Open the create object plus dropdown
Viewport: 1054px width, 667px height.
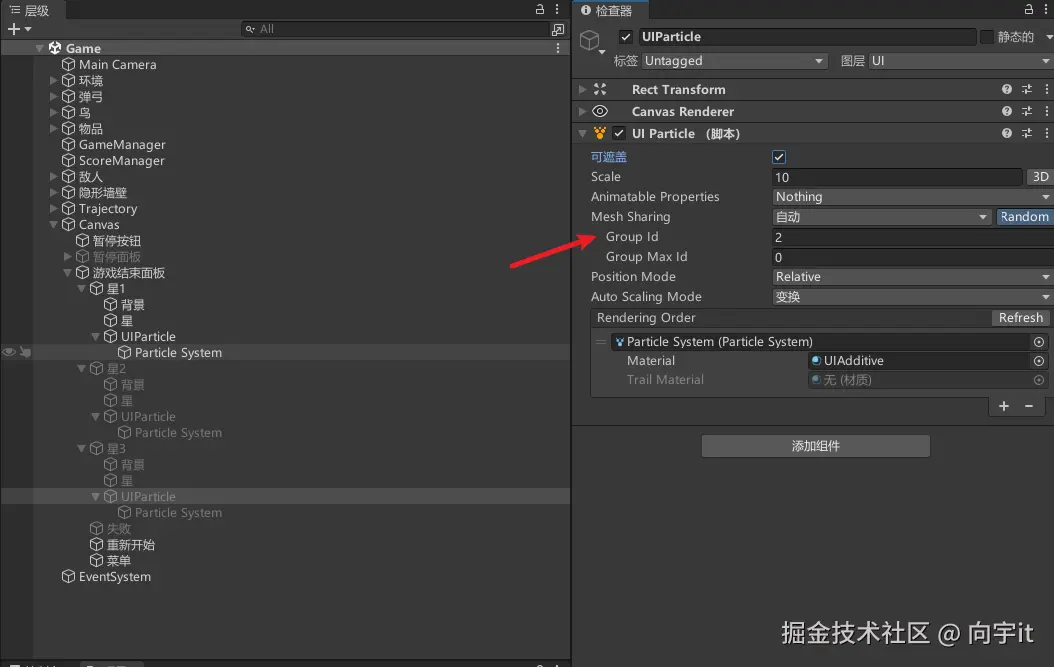(19, 29)
